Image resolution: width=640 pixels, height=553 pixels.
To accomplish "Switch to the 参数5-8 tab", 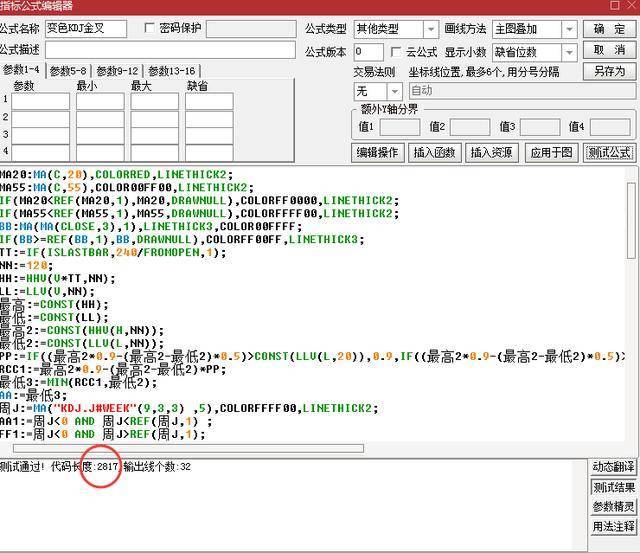I will tap(68, 71).
